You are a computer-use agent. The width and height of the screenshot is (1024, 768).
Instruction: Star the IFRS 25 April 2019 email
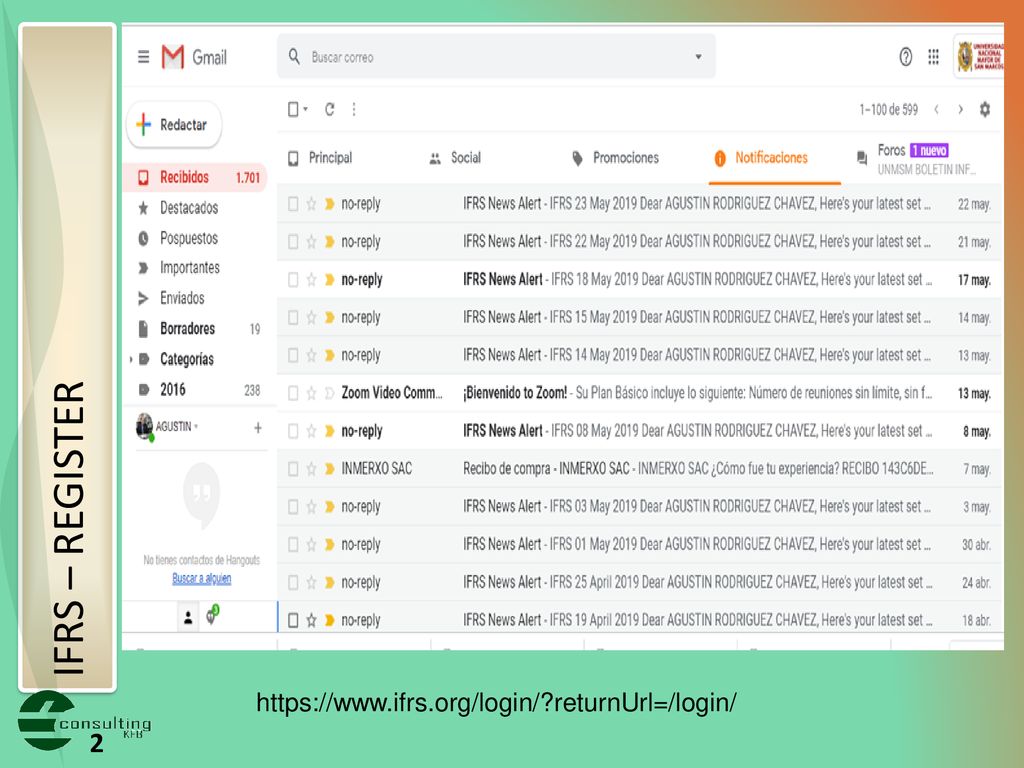click(312, 583)
